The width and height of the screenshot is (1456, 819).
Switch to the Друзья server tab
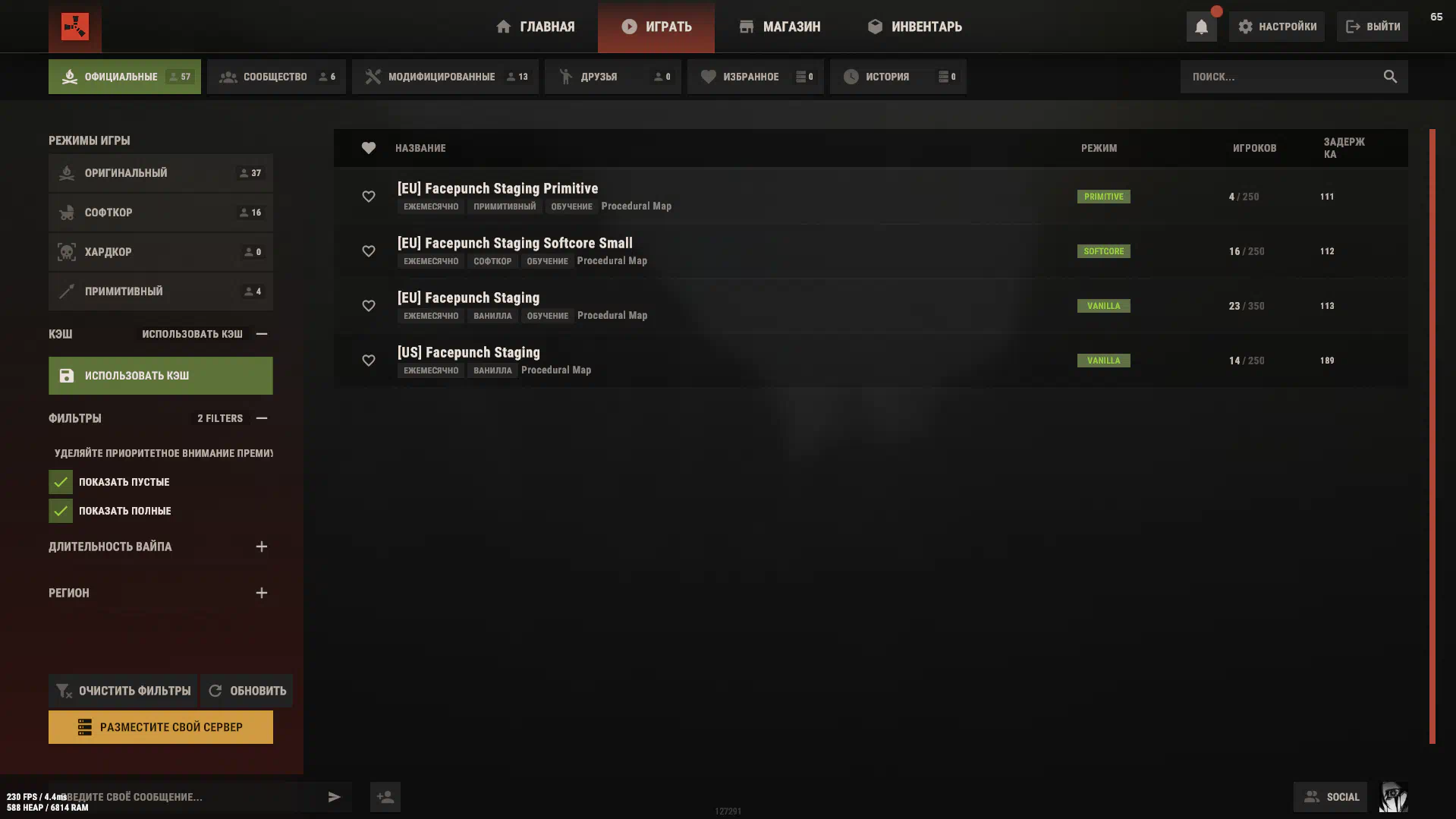point(613,77)
